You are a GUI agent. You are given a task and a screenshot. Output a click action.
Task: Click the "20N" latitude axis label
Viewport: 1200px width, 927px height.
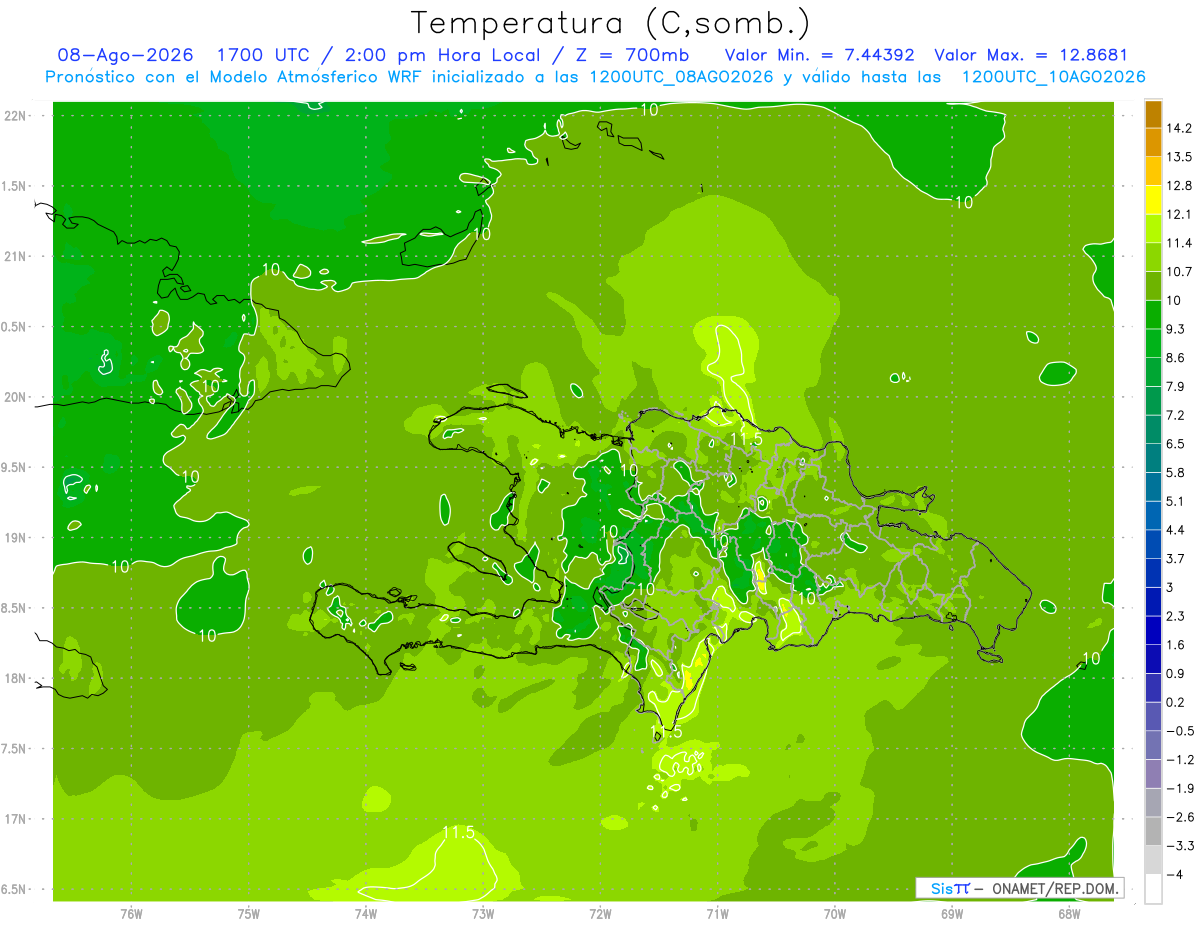(x=17, y=397)
